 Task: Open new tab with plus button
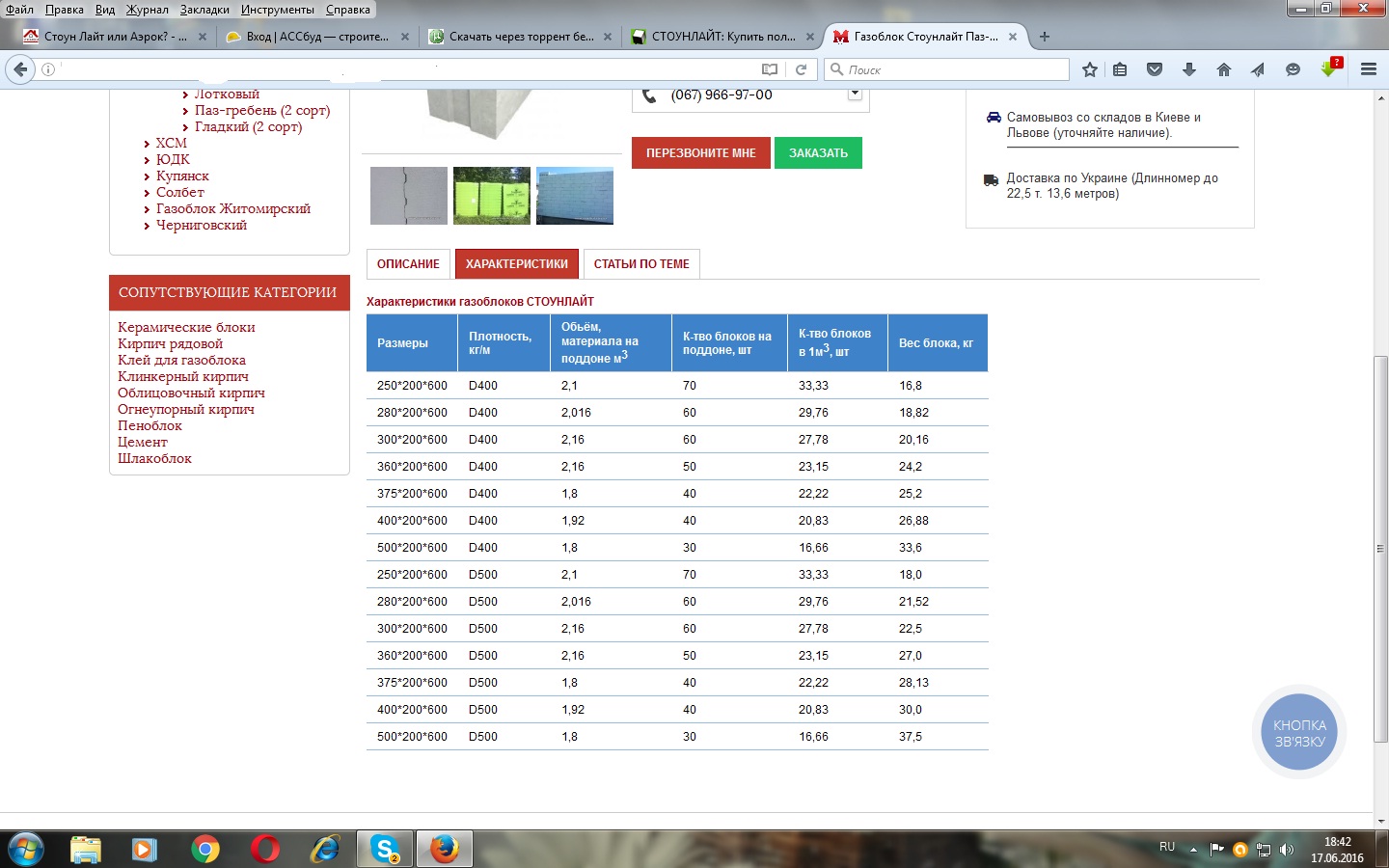1045,37
